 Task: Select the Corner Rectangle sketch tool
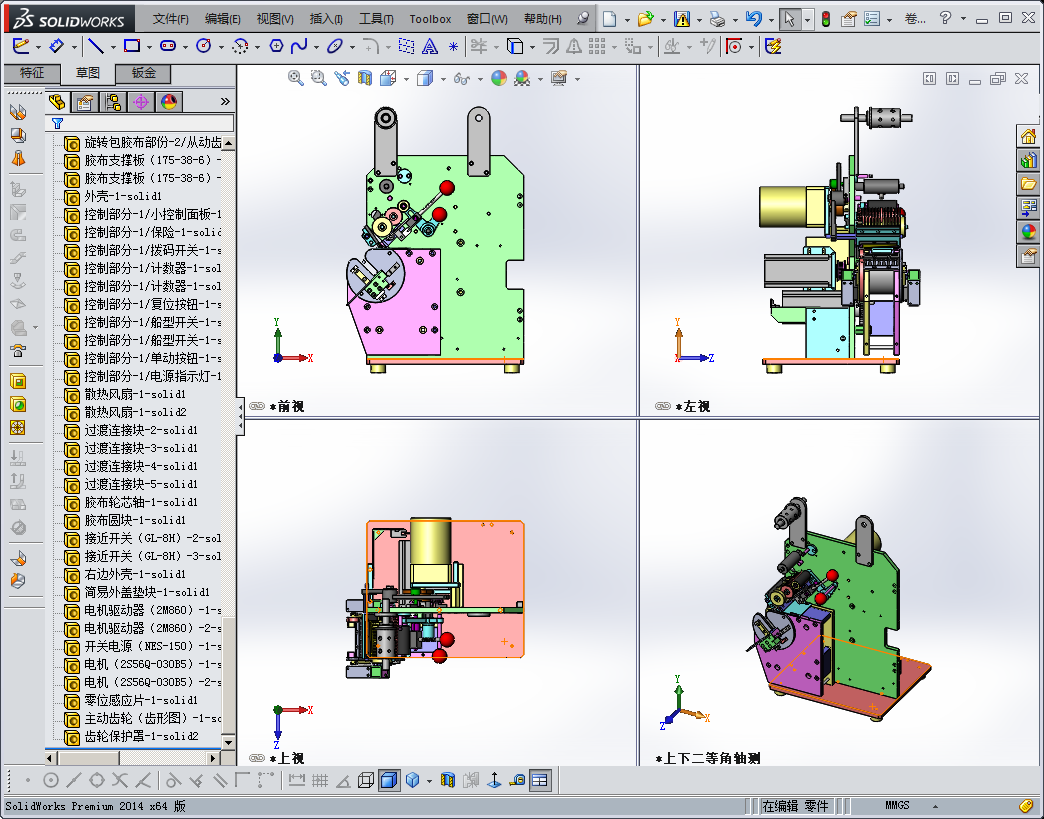coord(132,46)
